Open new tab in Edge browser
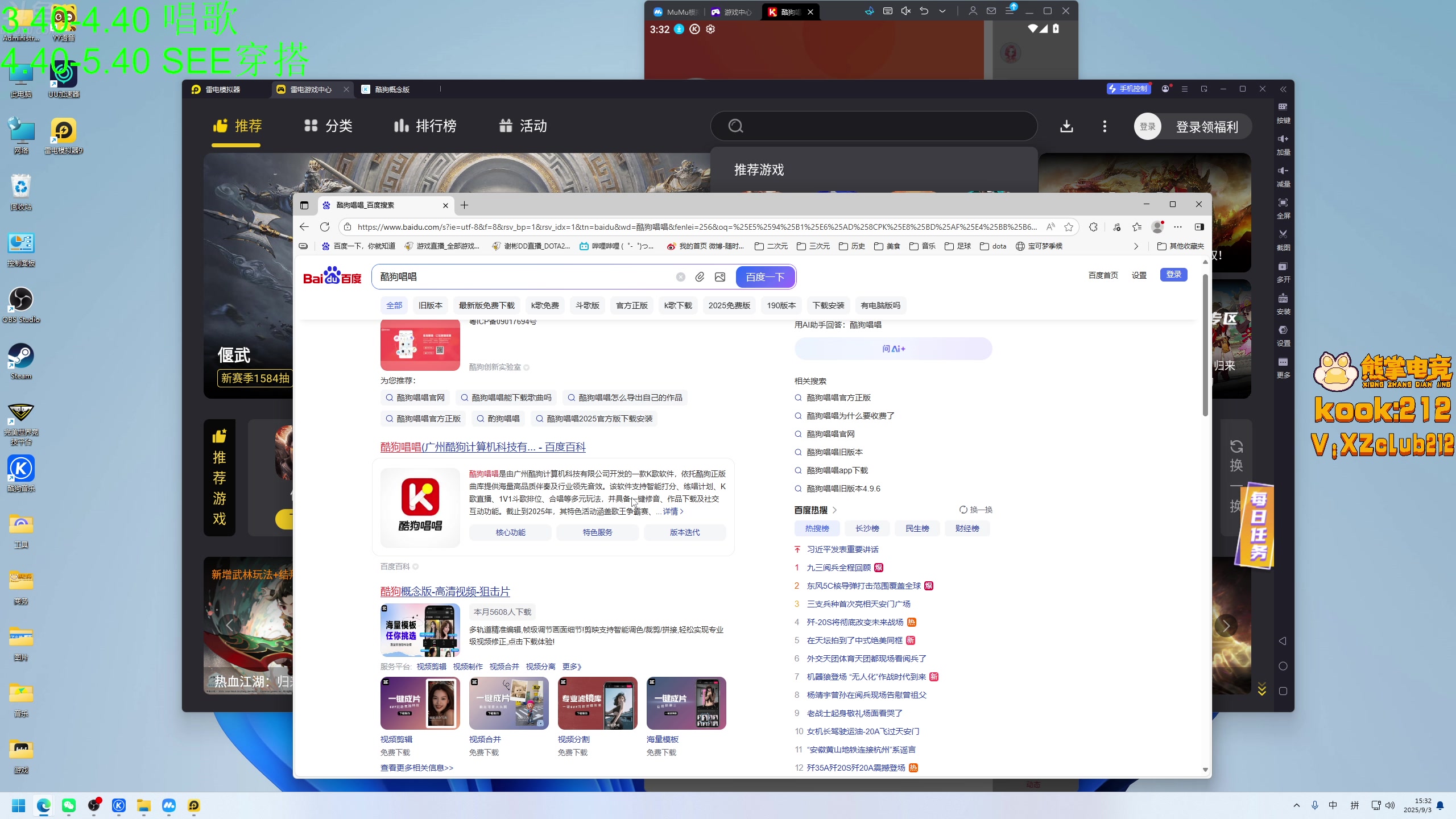The width and height of the screenshot is (1456, 819). (464, 205)
